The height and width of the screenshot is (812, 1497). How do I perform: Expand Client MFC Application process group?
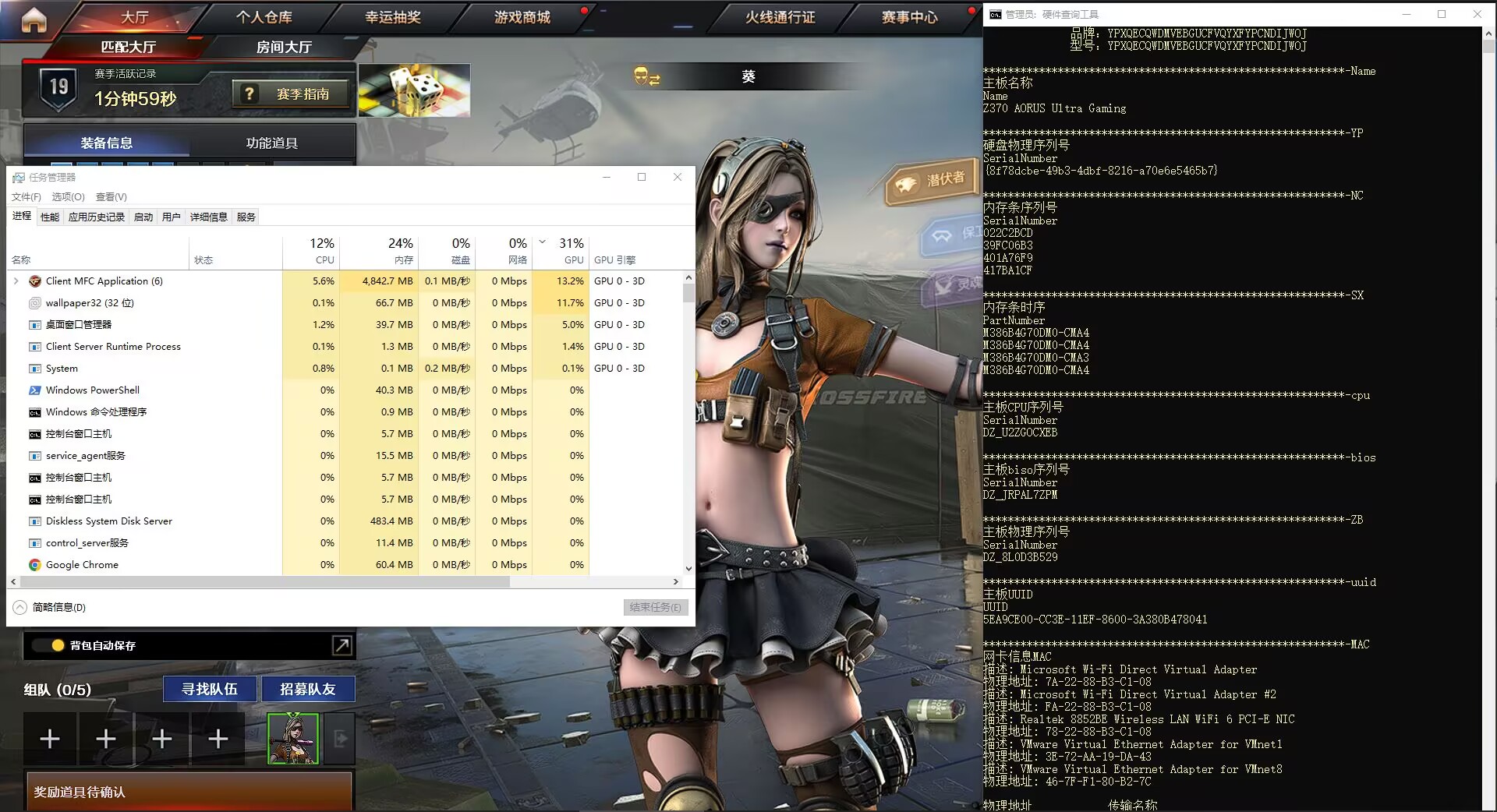coord(16,281)
